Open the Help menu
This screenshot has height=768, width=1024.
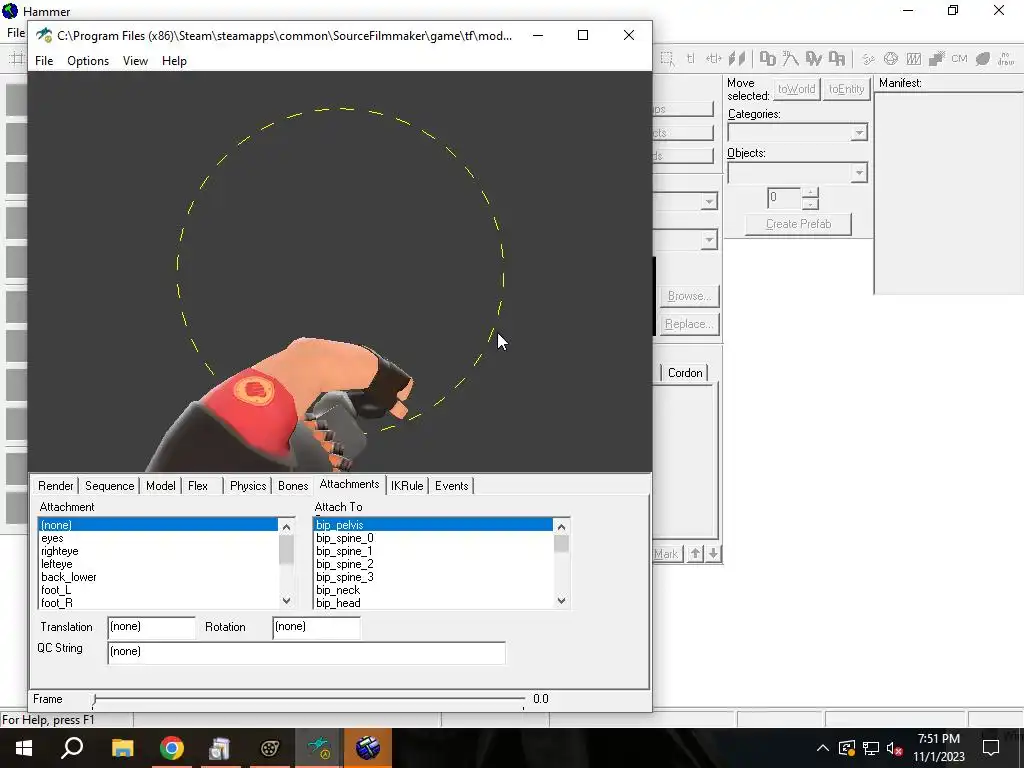pos(174,61)
